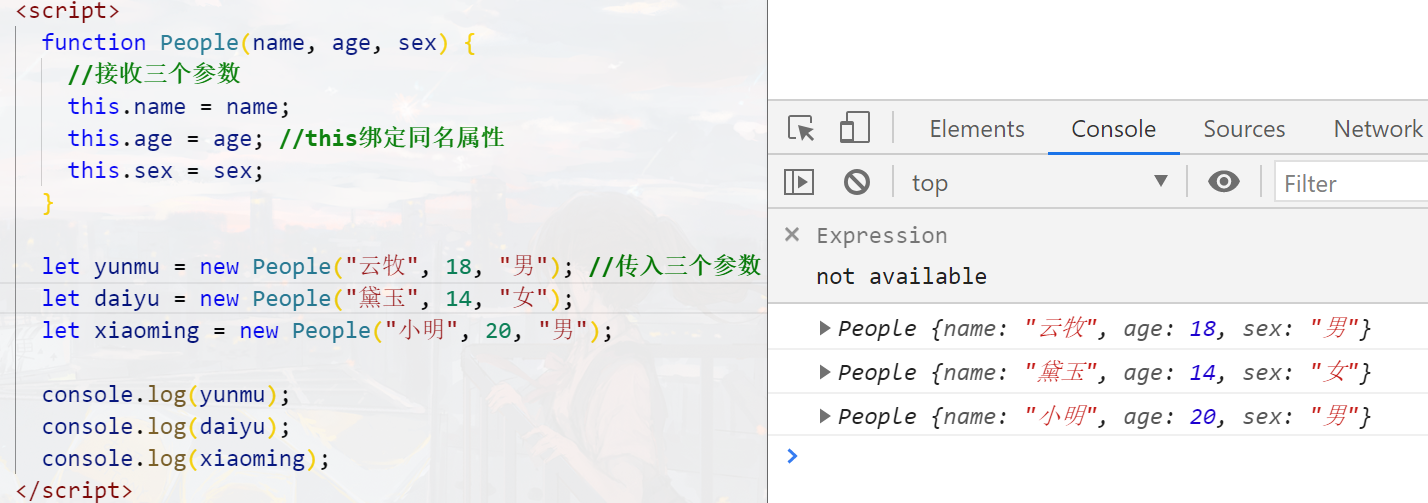Click console.log(yunmu) line
The width and height of the screenshot is (1428, 503).
tap(166, 394)
